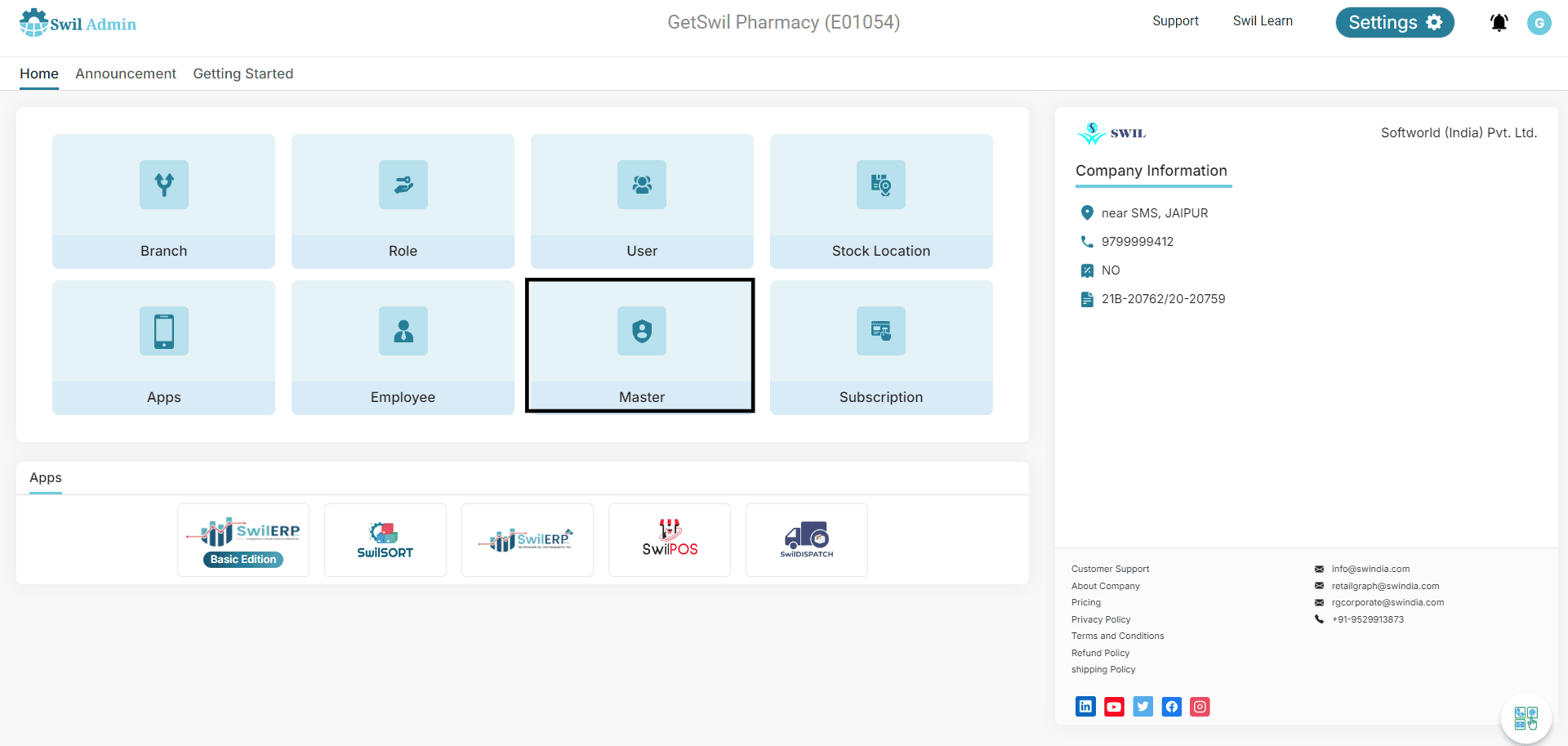Viewport: 1568px width, 746px height.
Task: Click the SWIL company logo in info panel
Action: coord(1111,133)
